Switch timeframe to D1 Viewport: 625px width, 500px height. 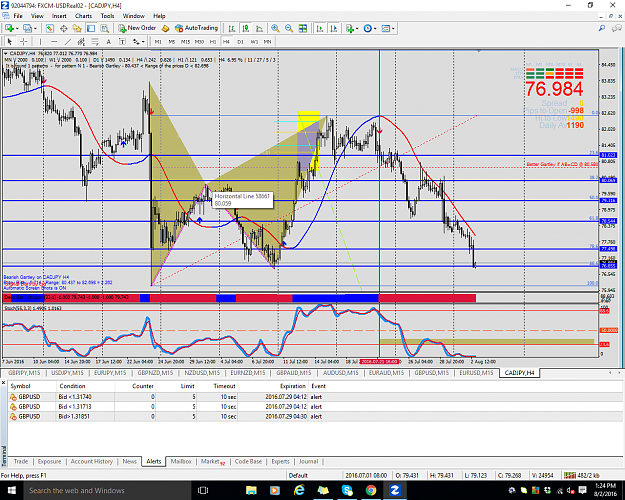[240, 41]
